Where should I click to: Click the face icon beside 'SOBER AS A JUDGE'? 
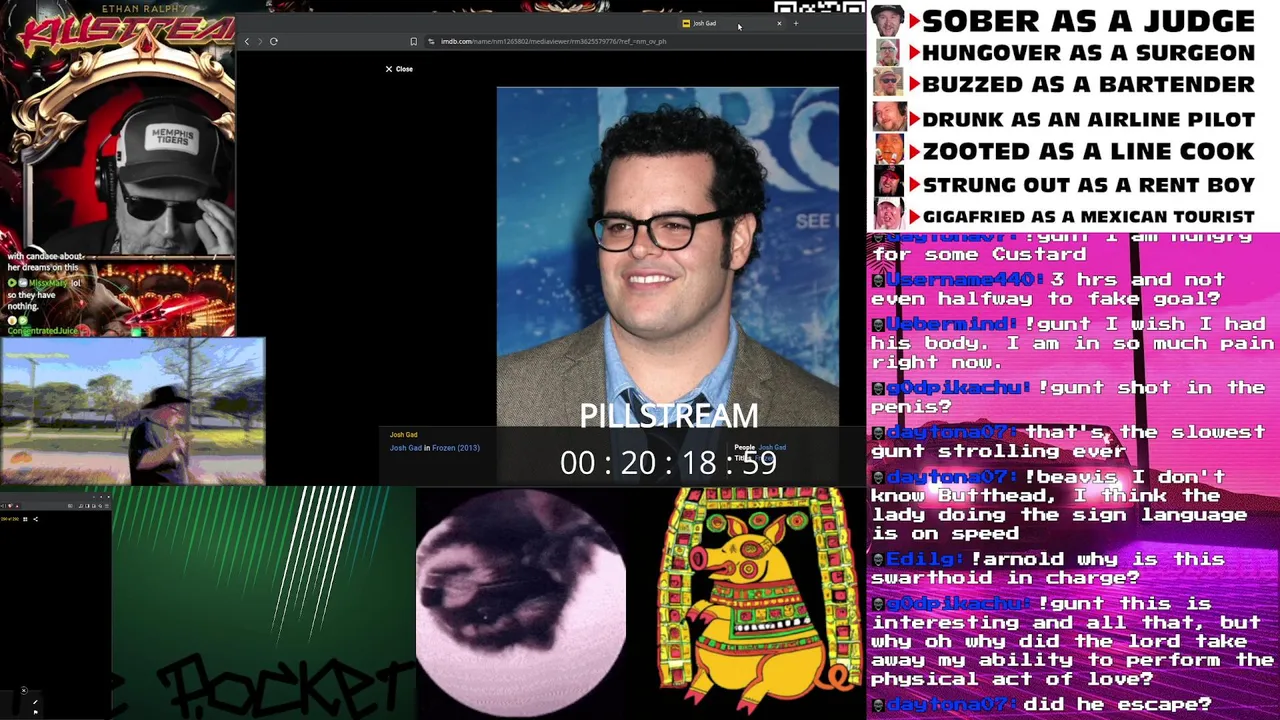(887, 21)
